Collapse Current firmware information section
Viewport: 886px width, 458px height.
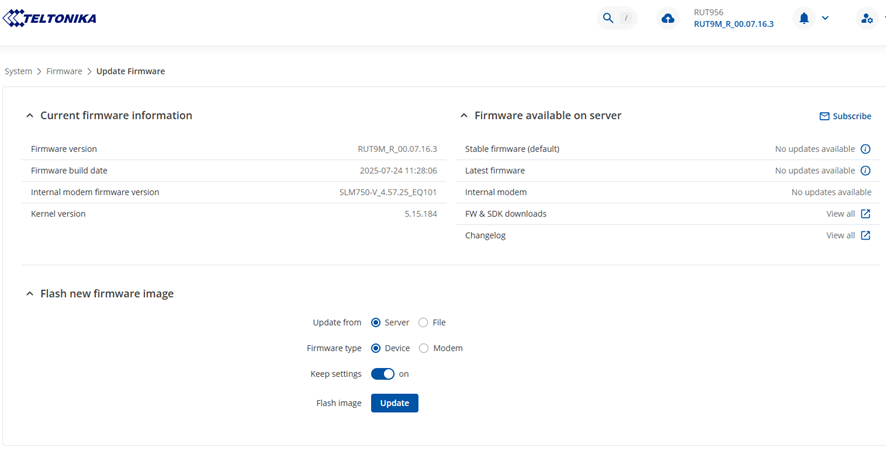pyautogui.click(x=30, y=116)
